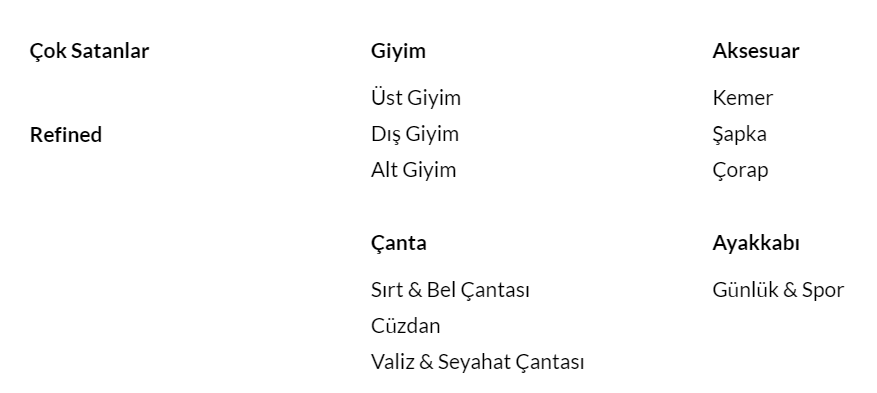This screenshot has width=877, height=393.
Task: Select the Ayakkabı heading
Action: coord(756,243)
